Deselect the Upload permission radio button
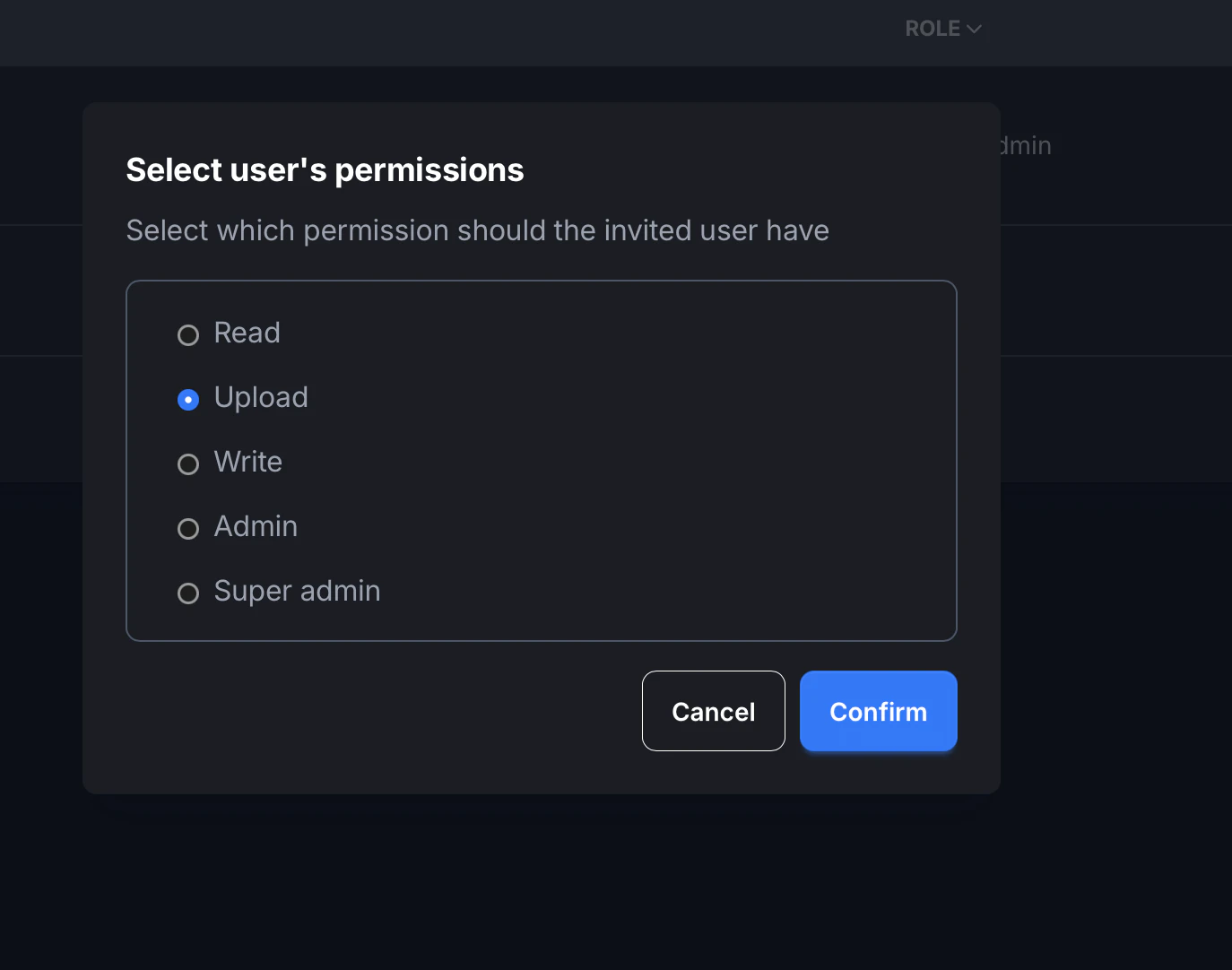1232x970 pixels. tap(187, 399)
